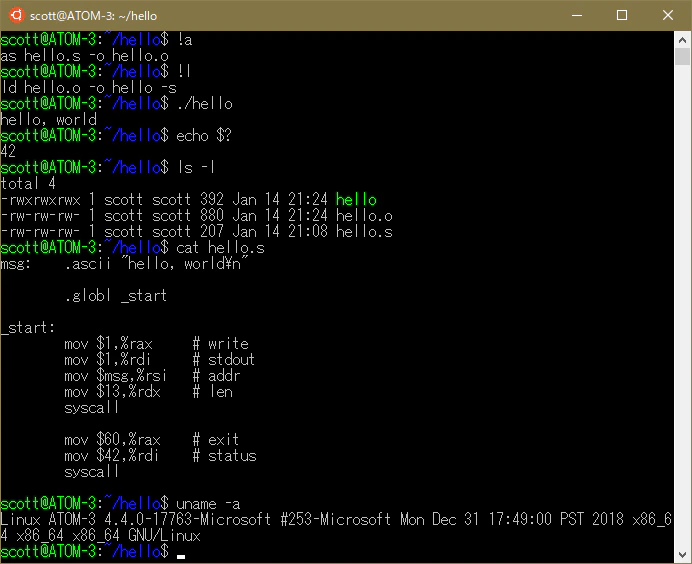Click the 'ld hello.o -o hello -s' line
This screenshot has width=692, height=564.
[x=88, y=88]
